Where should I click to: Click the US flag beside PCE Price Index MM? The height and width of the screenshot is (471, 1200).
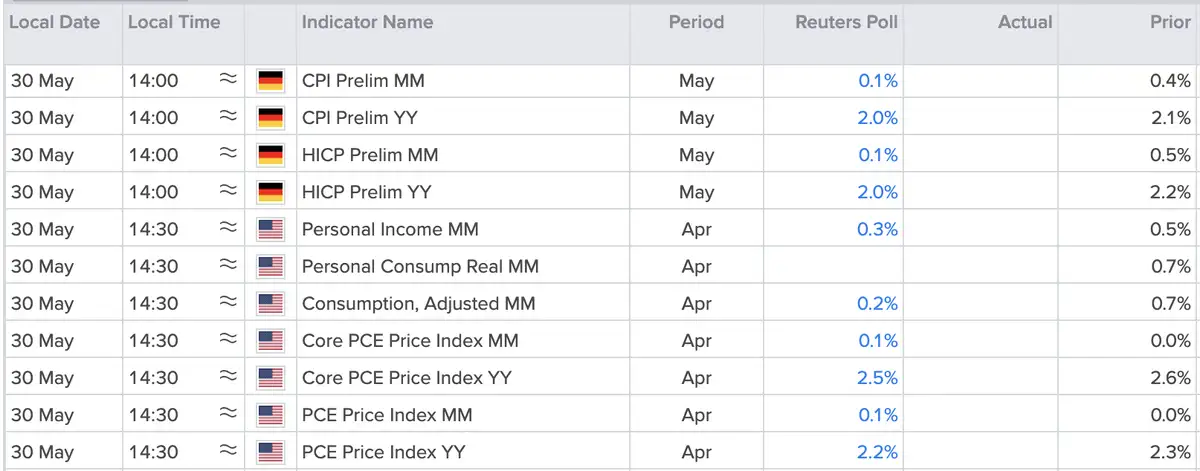click(x=270, y=415)
